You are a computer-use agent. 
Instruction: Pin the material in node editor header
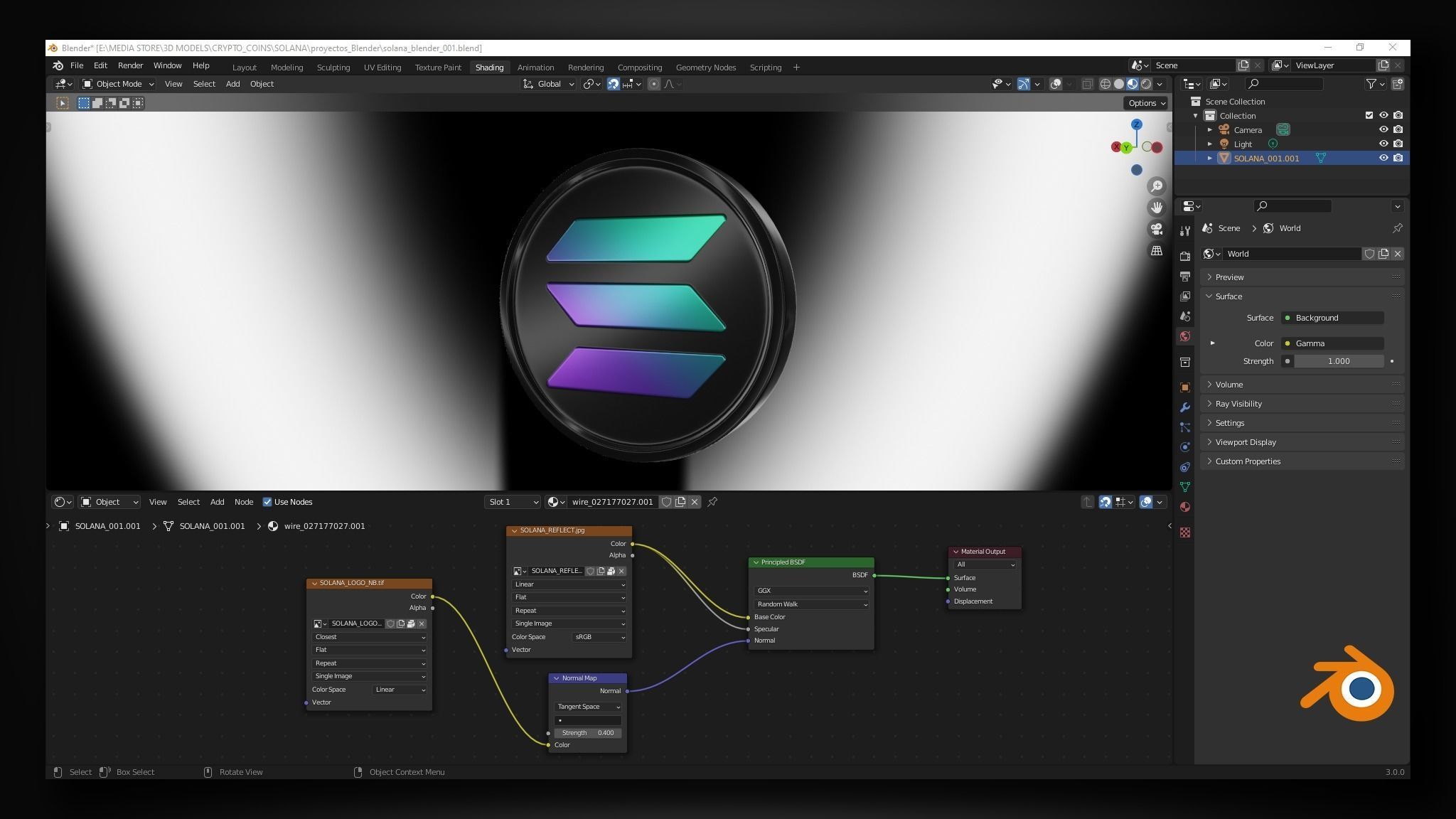point(712,502)
